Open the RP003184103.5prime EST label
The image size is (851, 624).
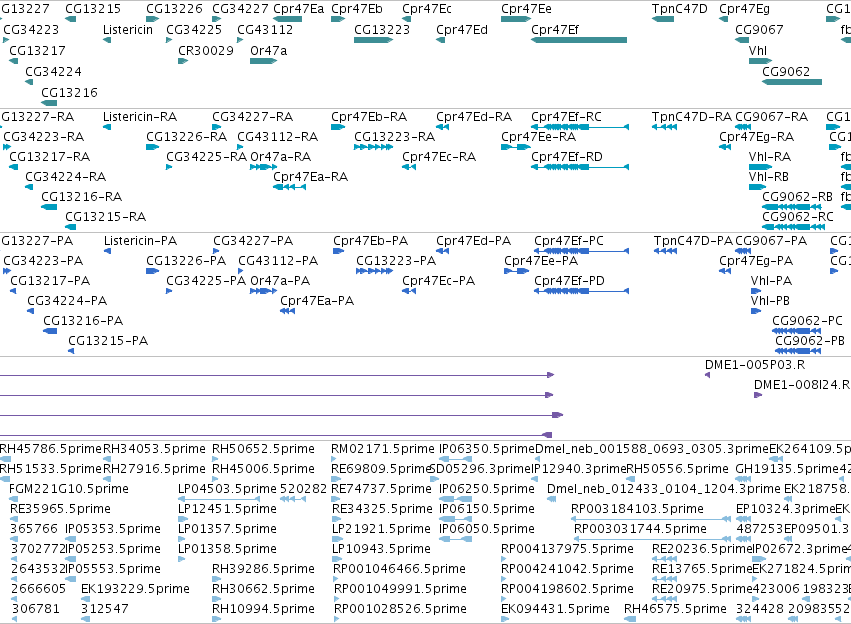pyautogui.click(x=637, y=509)
